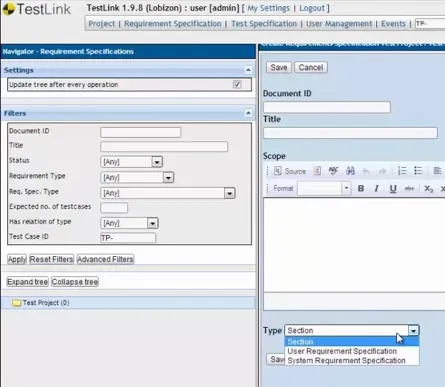Viewport: 445px width, 387px height.
Task: Open the Requirement Specification menu
Action: click(x=173, y=24)
